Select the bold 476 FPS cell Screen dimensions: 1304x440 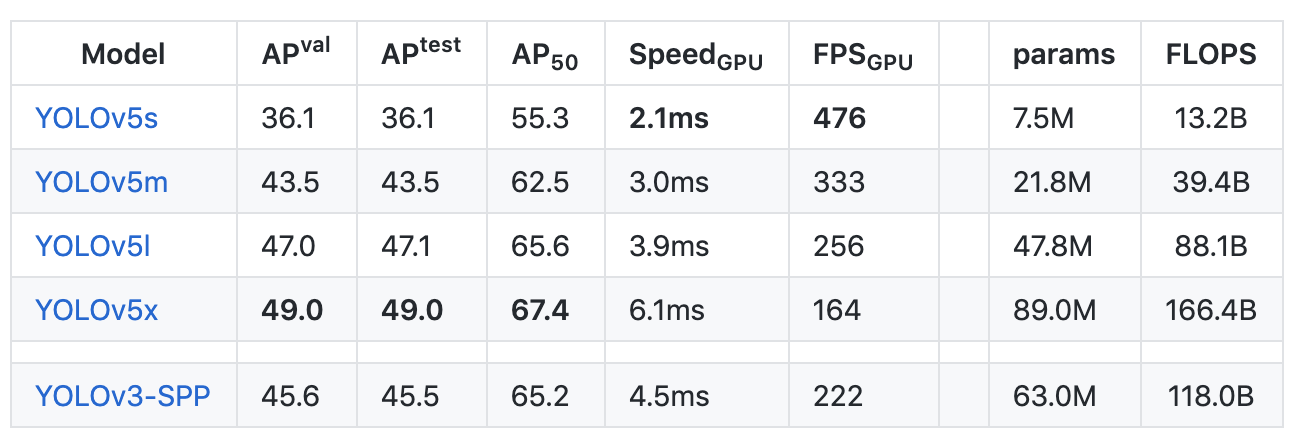(840, 119)
